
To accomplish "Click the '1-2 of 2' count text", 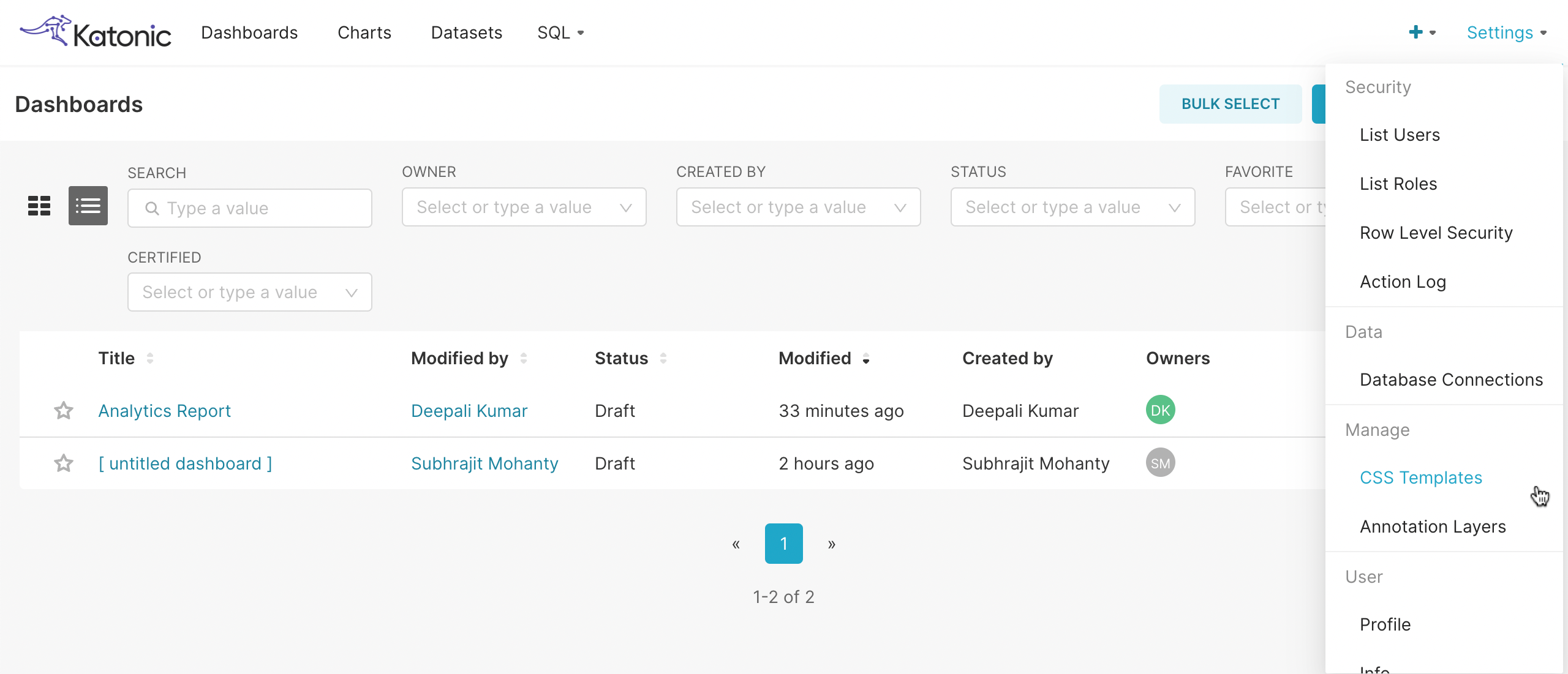I will [x=784, y=597].
